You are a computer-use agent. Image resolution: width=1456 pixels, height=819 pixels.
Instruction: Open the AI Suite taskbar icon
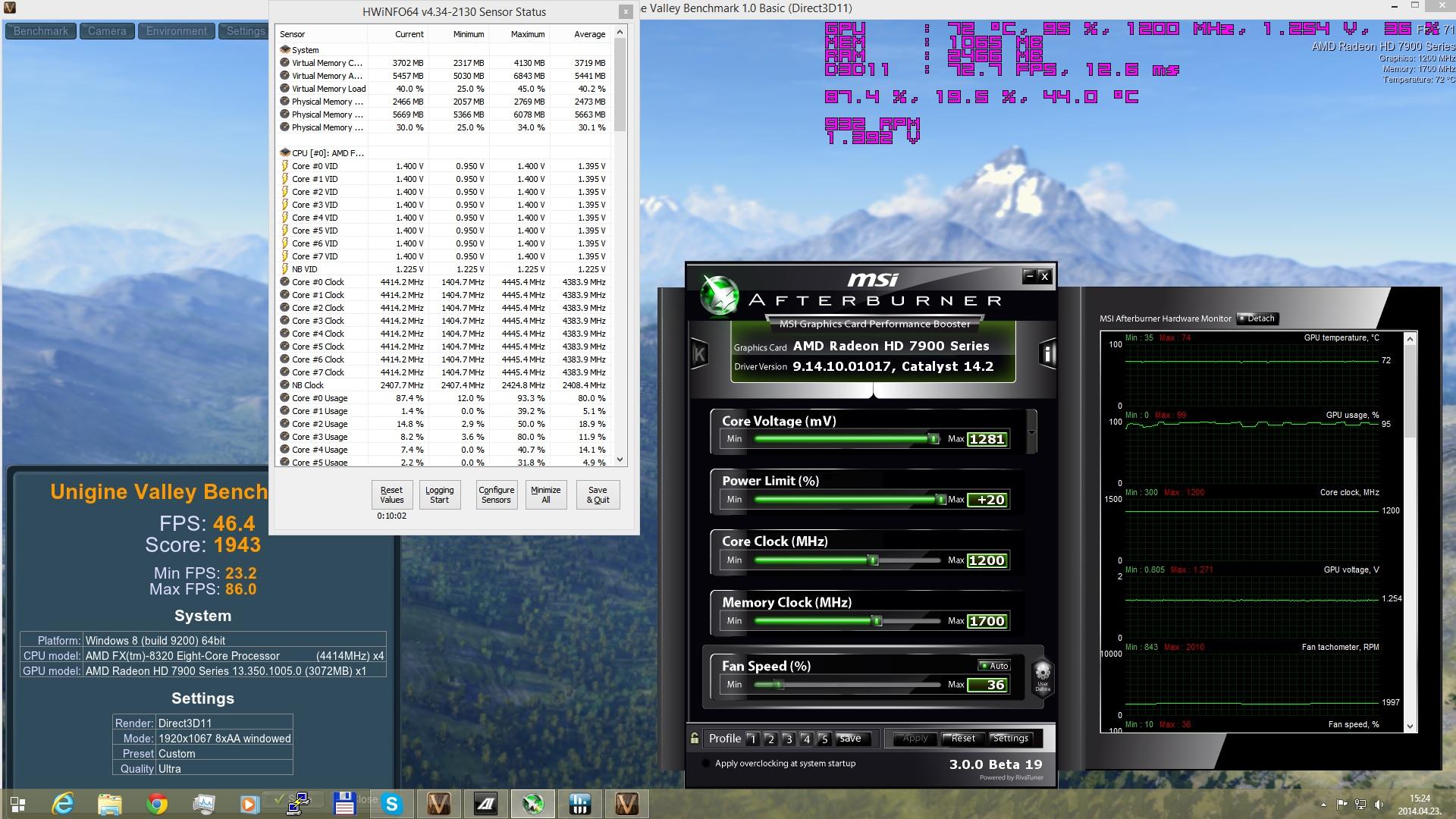[x=486, y=804]
